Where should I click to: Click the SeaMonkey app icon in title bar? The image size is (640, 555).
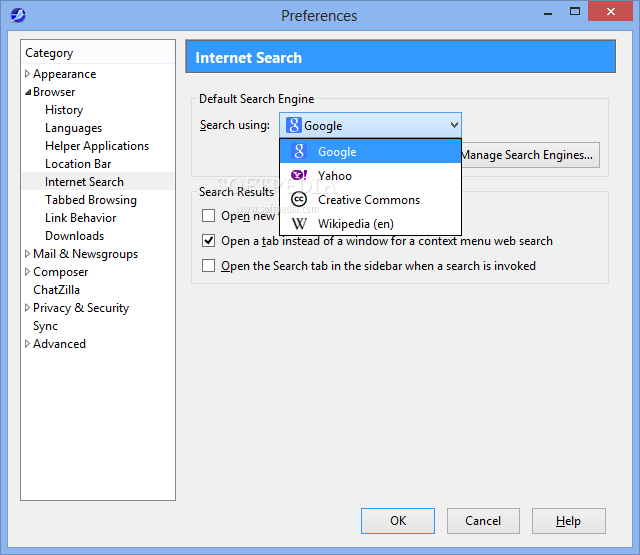(x=18, y=16)
